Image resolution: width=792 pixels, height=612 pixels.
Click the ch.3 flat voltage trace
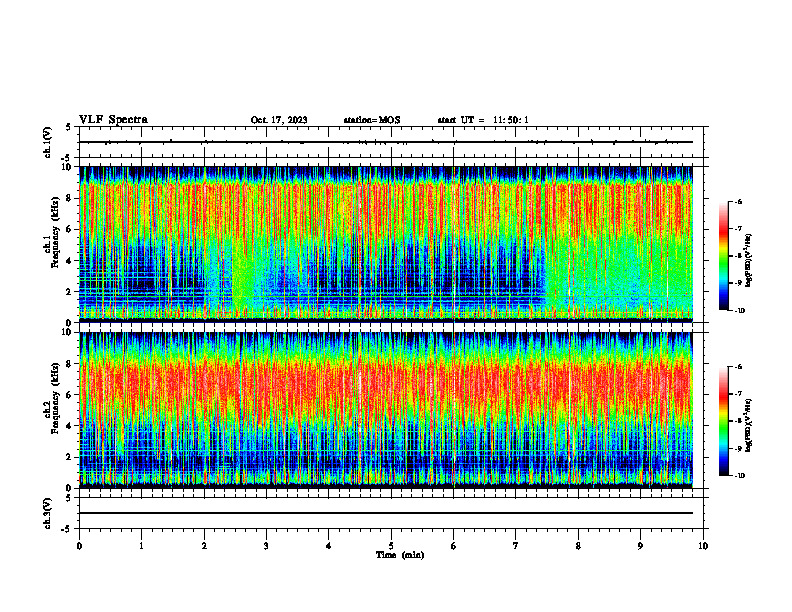point(386,513)
